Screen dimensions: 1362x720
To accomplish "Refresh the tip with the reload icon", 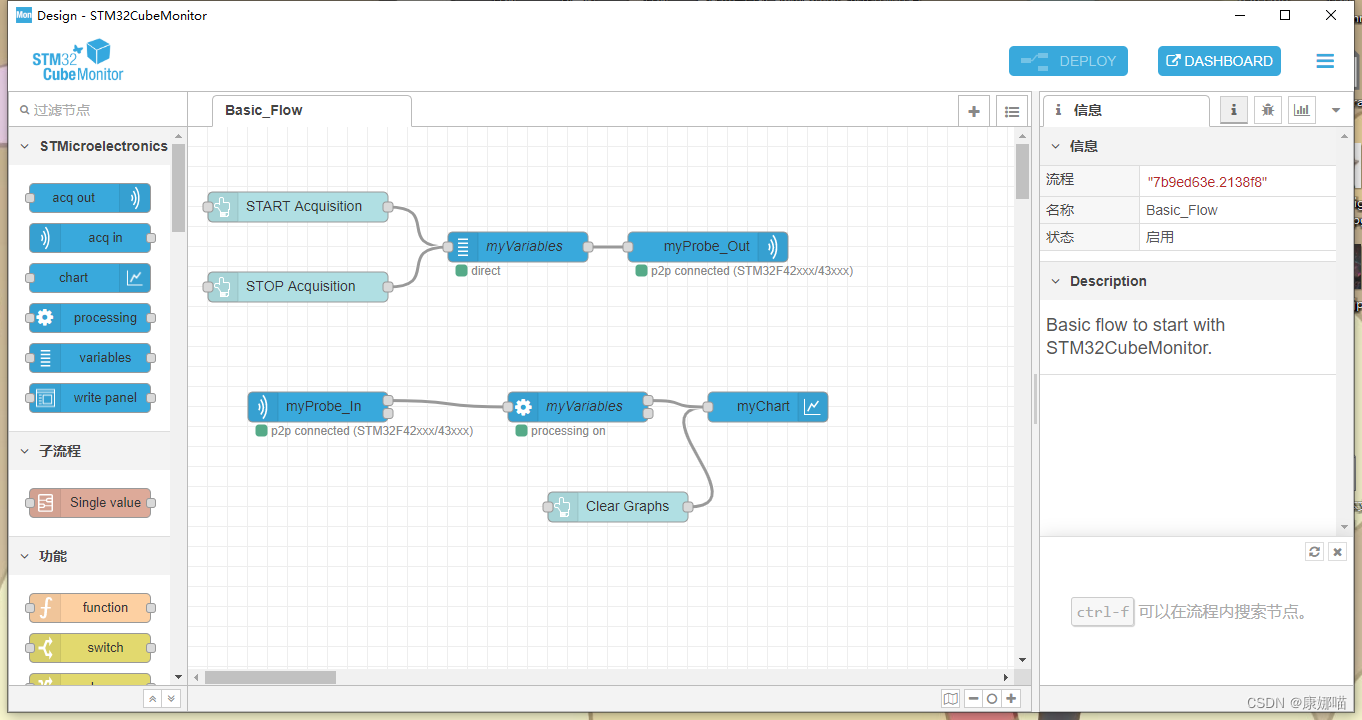I will (1315, 552).
